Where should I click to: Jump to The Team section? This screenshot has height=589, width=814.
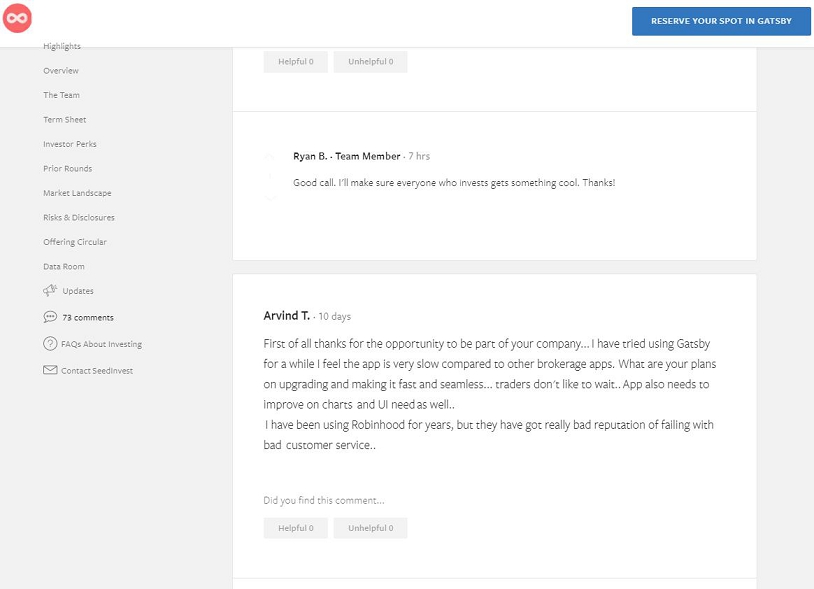point(61,95)
